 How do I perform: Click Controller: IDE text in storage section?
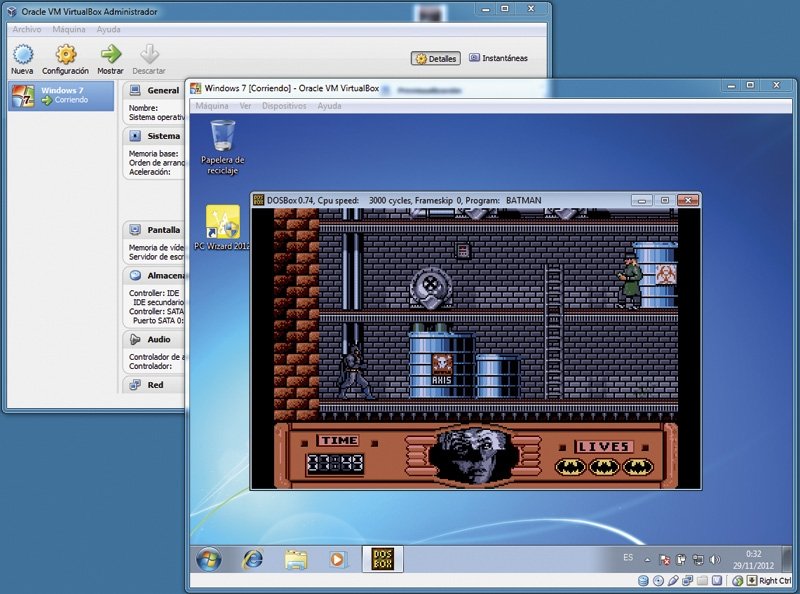pyautogui.click(x=154, y=293)
